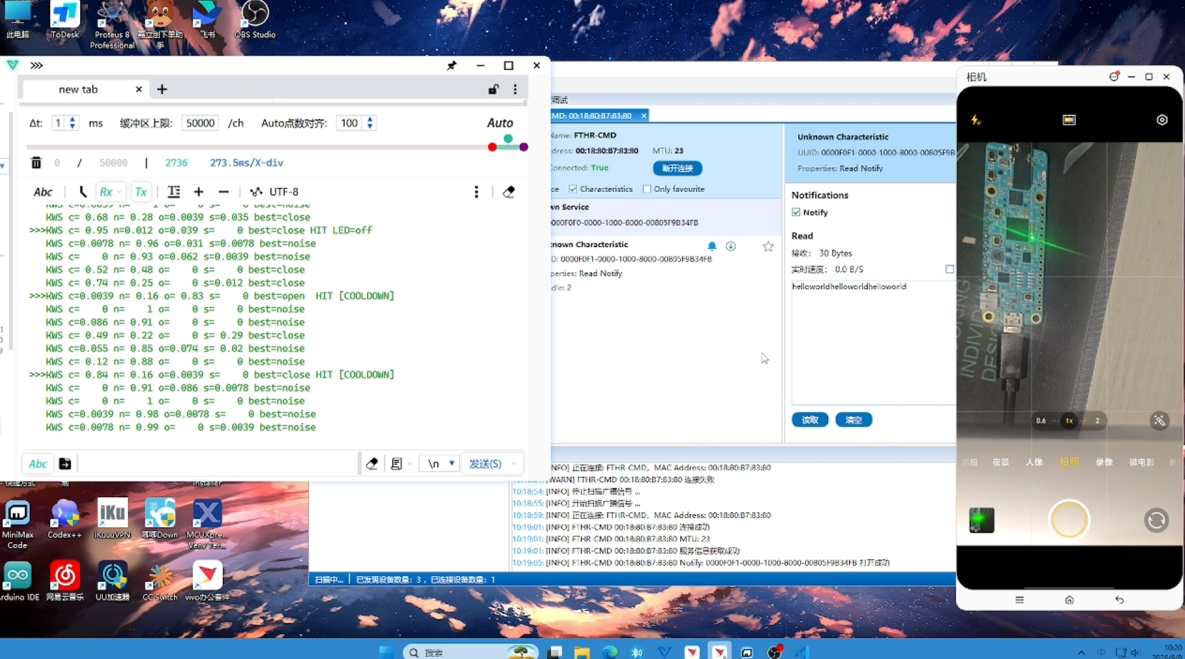This screenshot has width=1185, height=659.
Task: Toggle the Tx display button
Action: [141, 192]
